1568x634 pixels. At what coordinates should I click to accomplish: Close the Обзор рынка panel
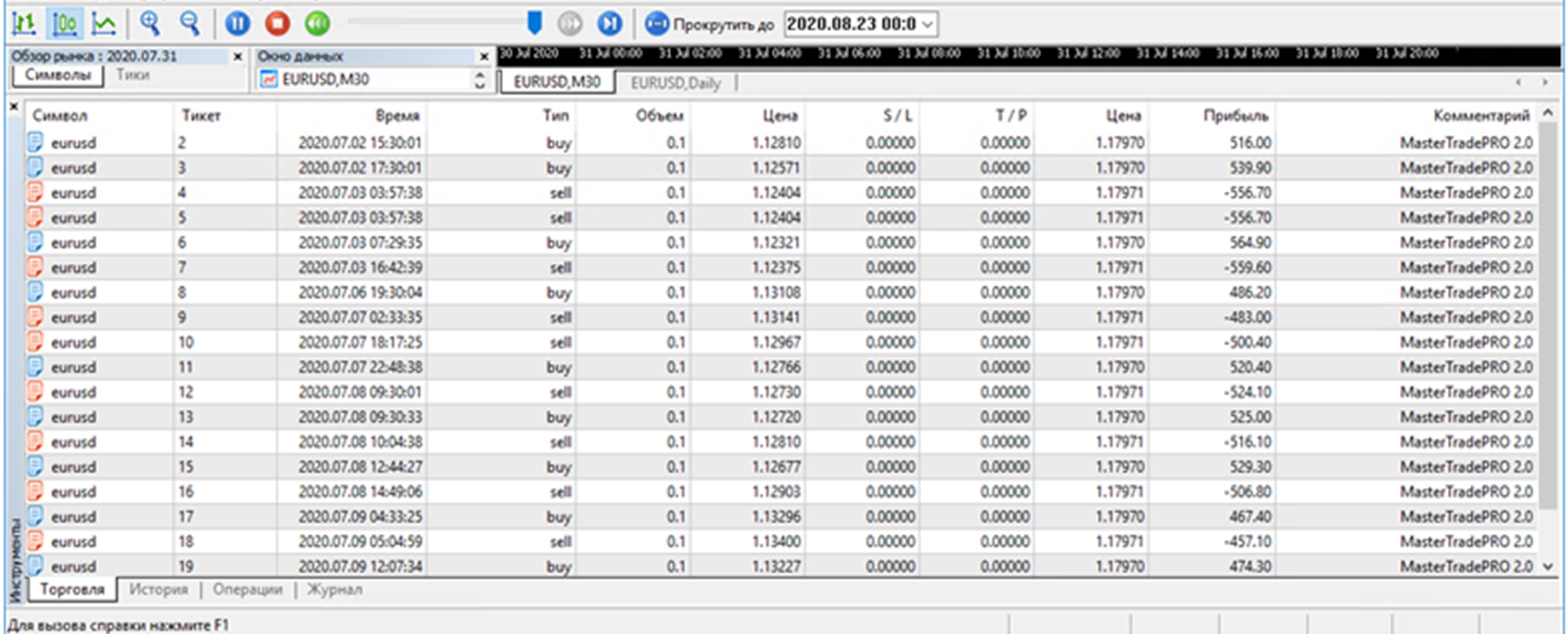point(238,56)
